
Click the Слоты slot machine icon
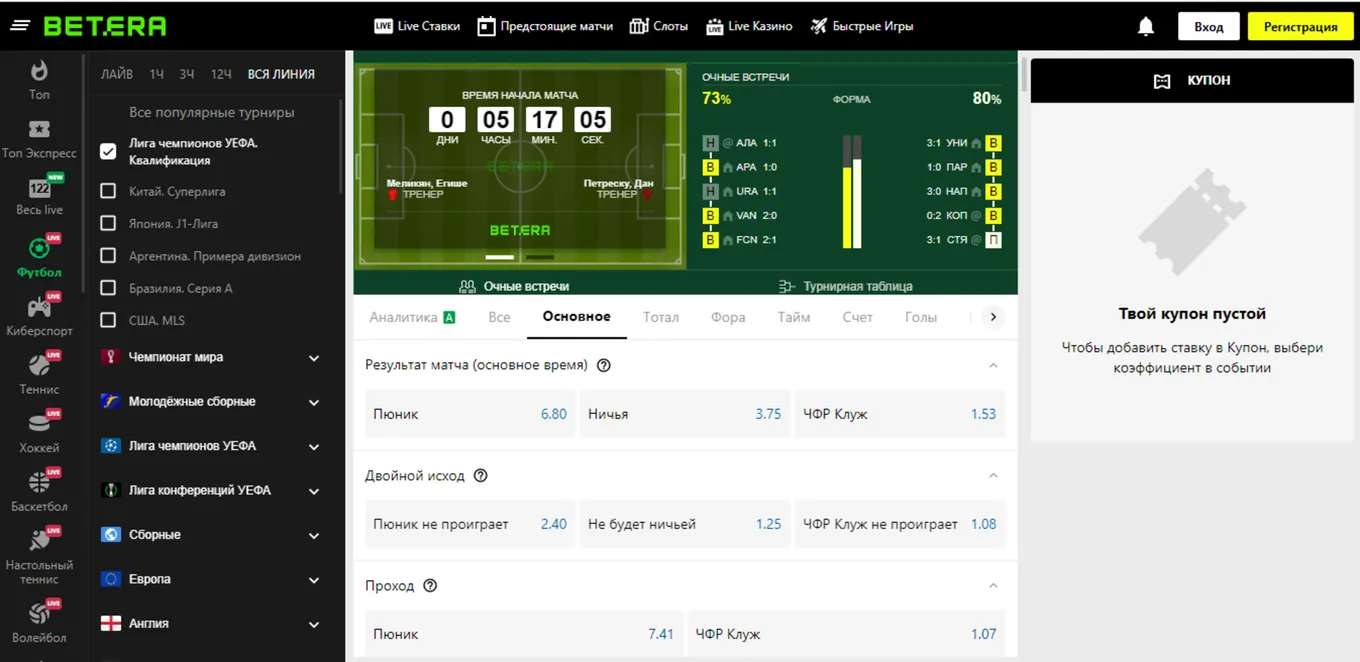tap(639, 26)
